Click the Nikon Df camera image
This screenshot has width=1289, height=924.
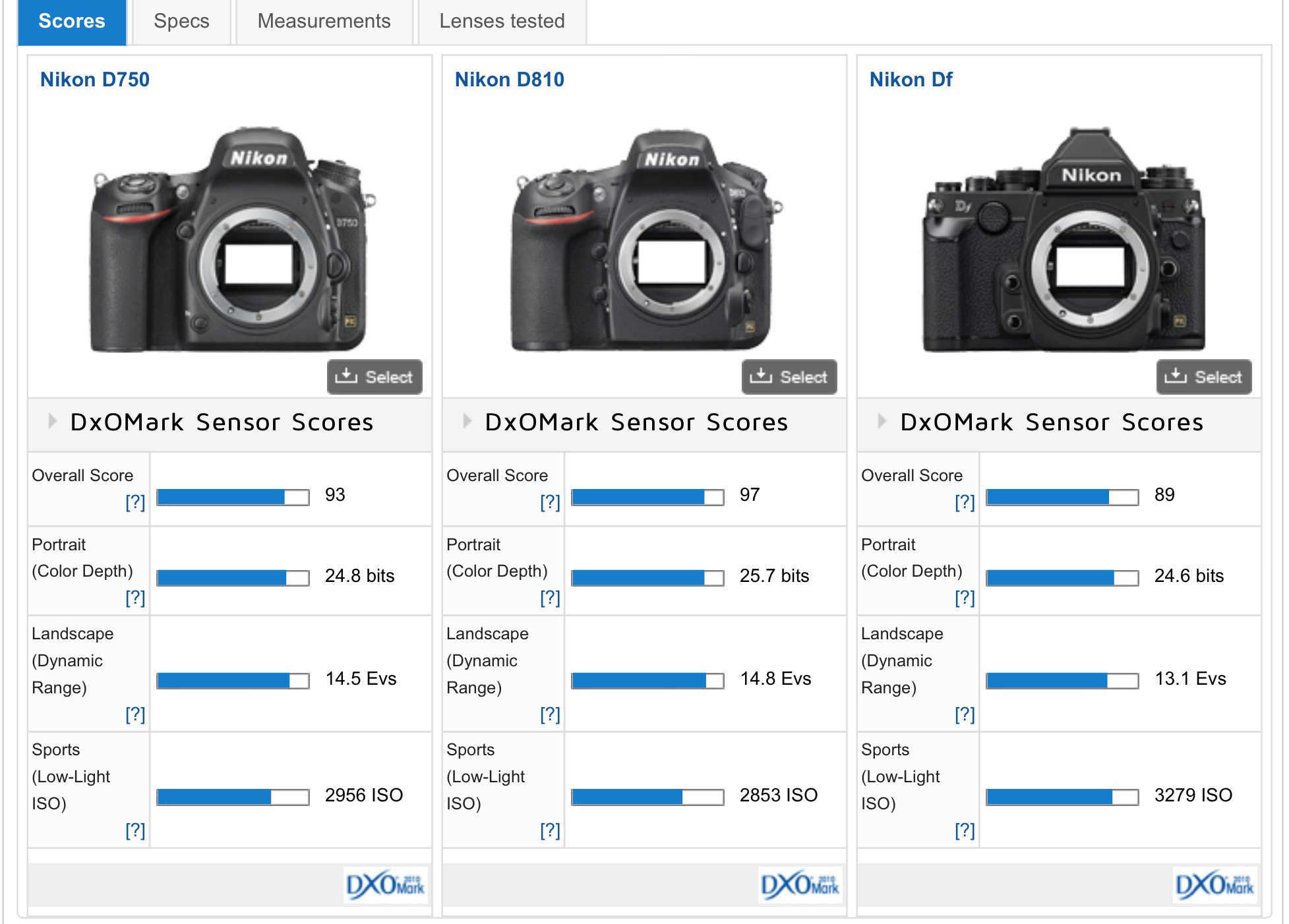coord(1062,241)
